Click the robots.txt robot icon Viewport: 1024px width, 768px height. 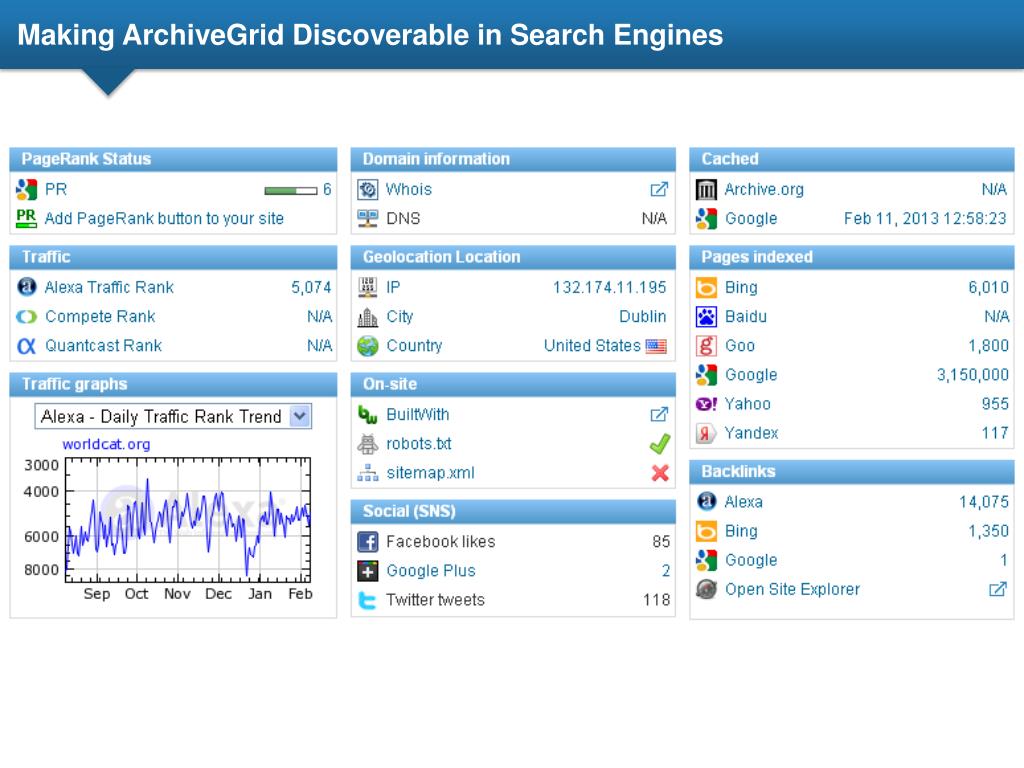[x=368, y=444]
